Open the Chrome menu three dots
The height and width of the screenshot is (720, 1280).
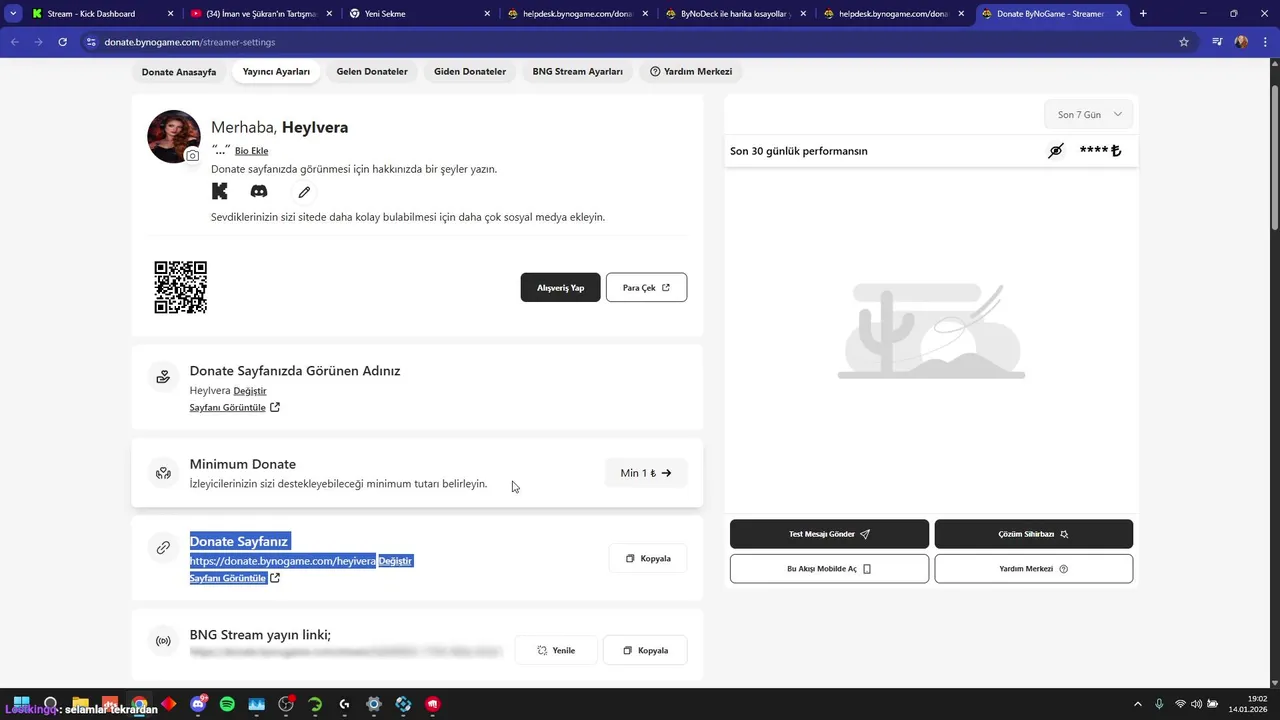1266,42
